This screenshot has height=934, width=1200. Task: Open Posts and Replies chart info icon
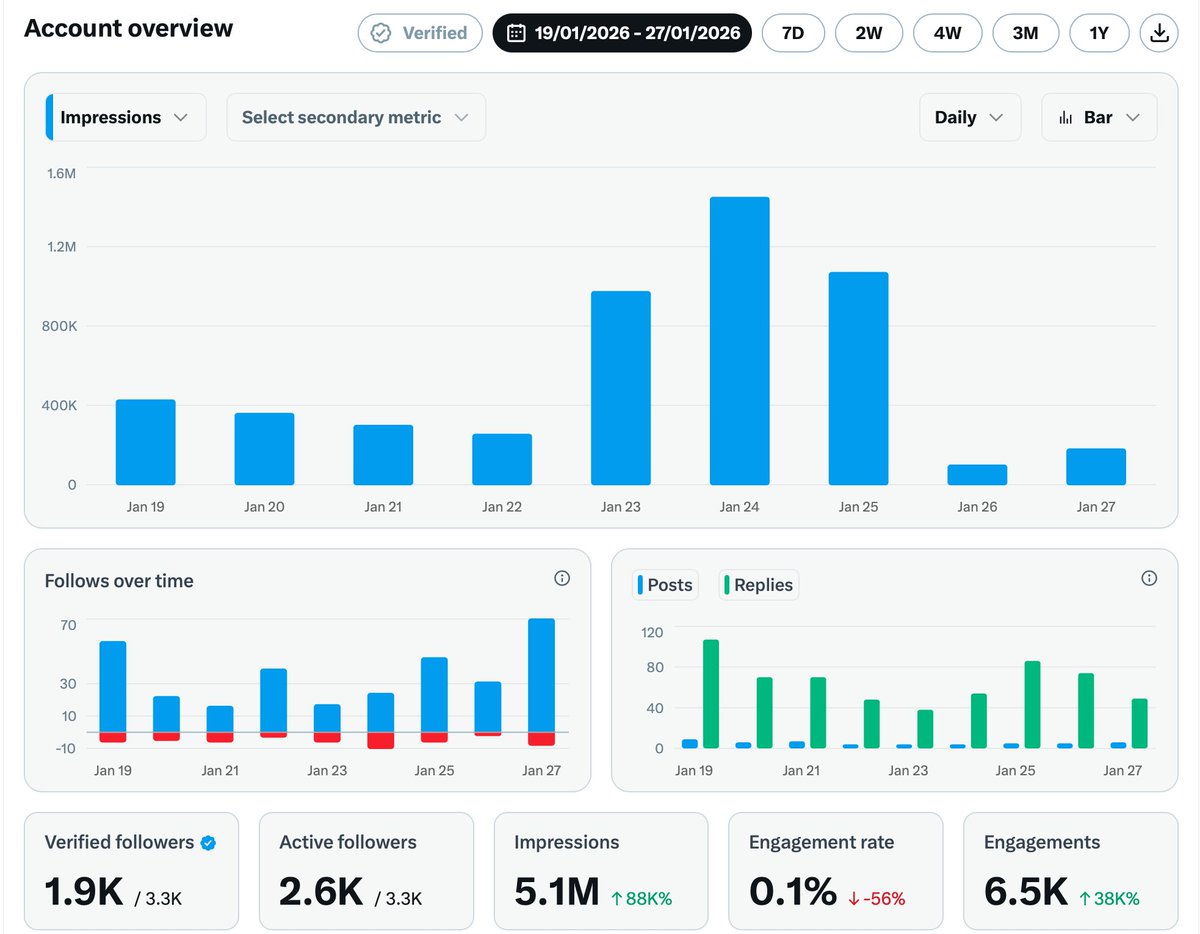pos(1149,578)
